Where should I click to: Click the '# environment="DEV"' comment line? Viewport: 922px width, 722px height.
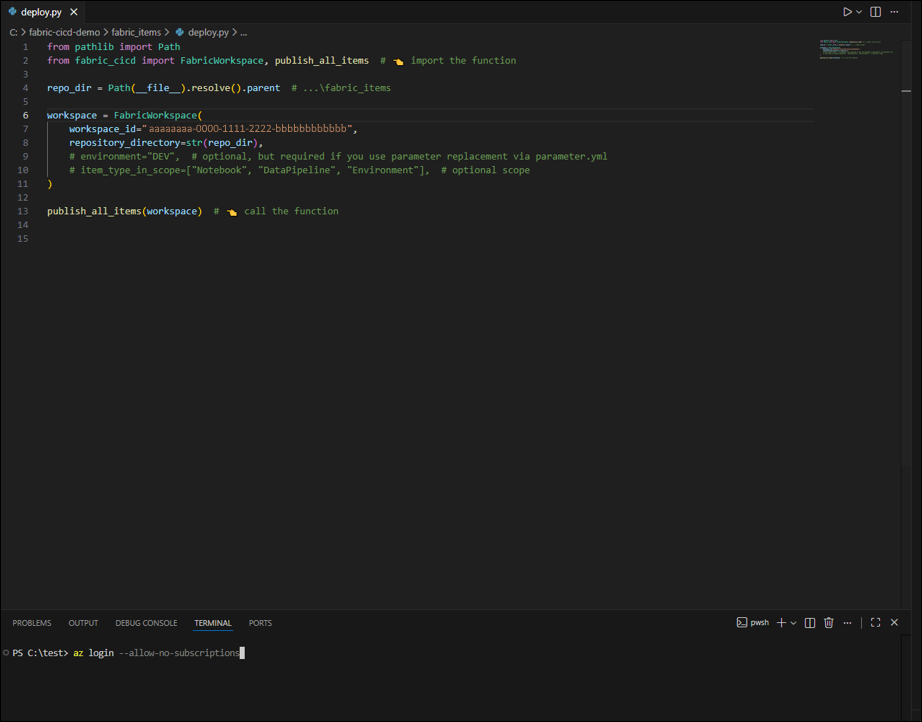(338, 156)
